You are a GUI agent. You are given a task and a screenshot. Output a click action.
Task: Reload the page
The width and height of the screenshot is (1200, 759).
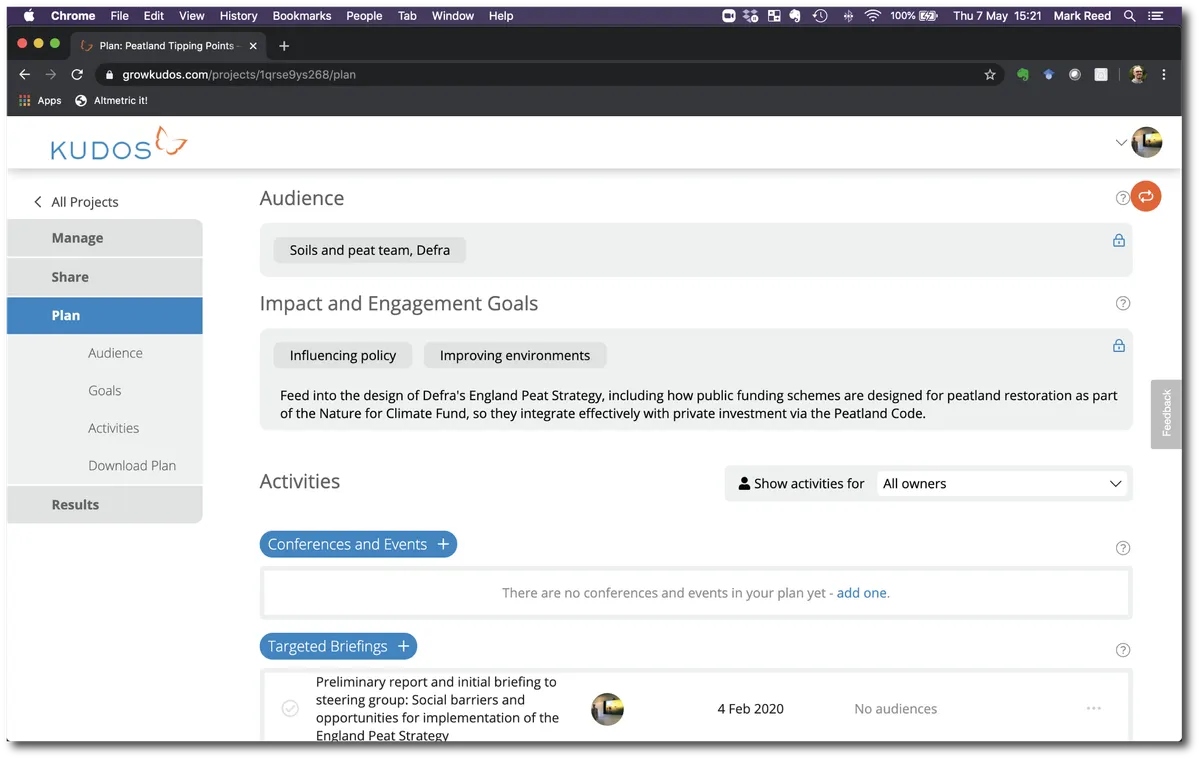point(77,75)
